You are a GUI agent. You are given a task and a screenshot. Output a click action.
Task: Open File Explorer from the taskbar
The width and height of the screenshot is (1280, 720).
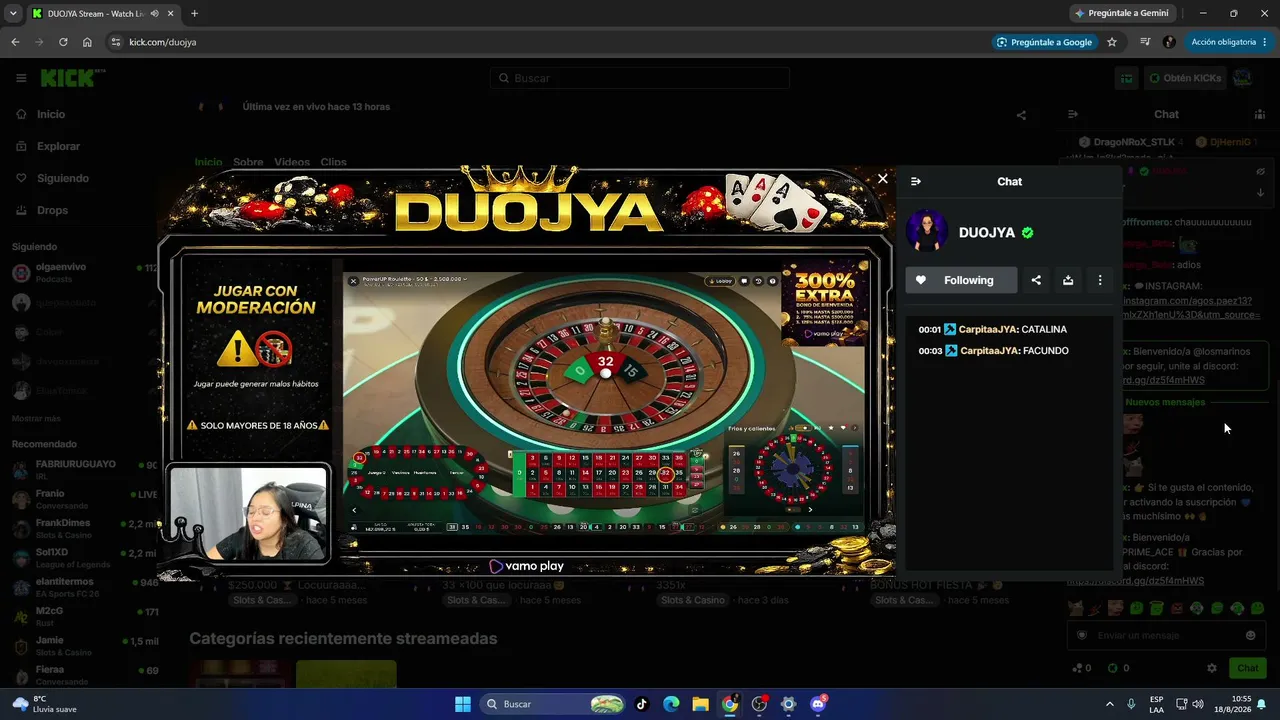point(700,704)
